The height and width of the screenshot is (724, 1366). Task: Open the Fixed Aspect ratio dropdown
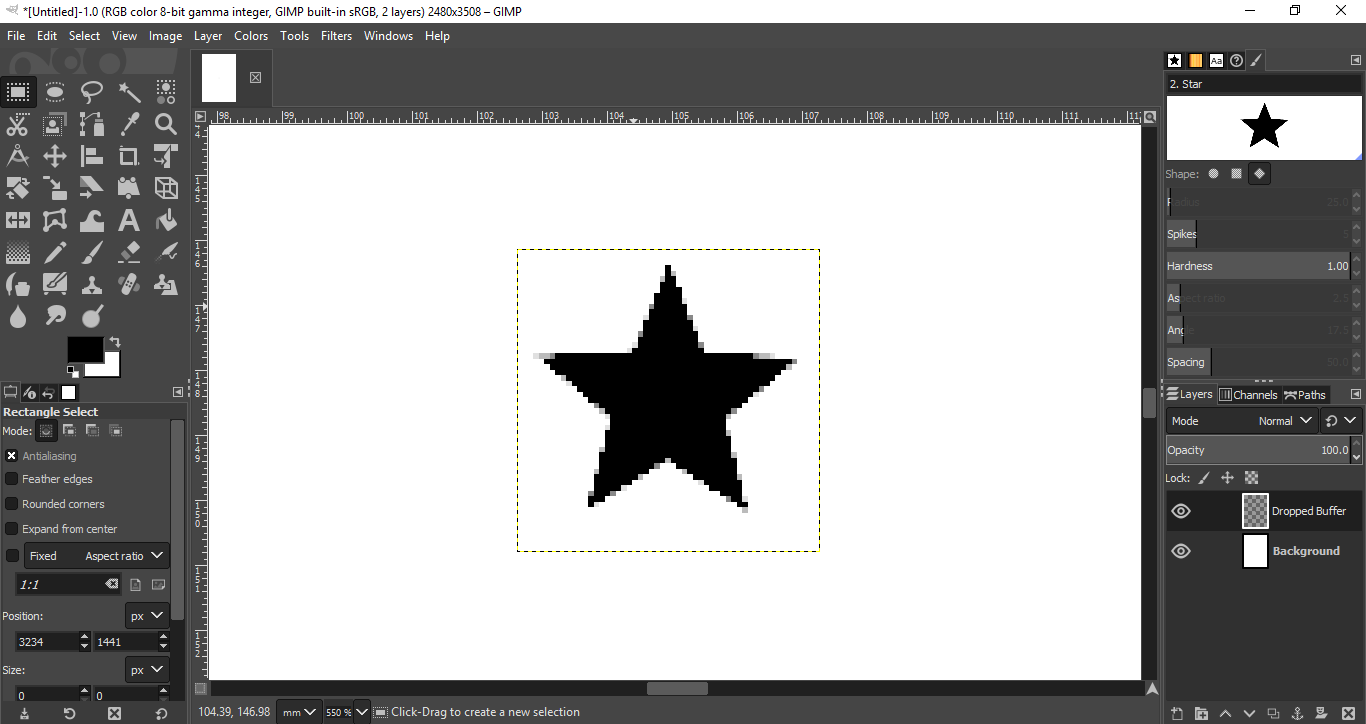pyautogui.click(x=97, y=555)
